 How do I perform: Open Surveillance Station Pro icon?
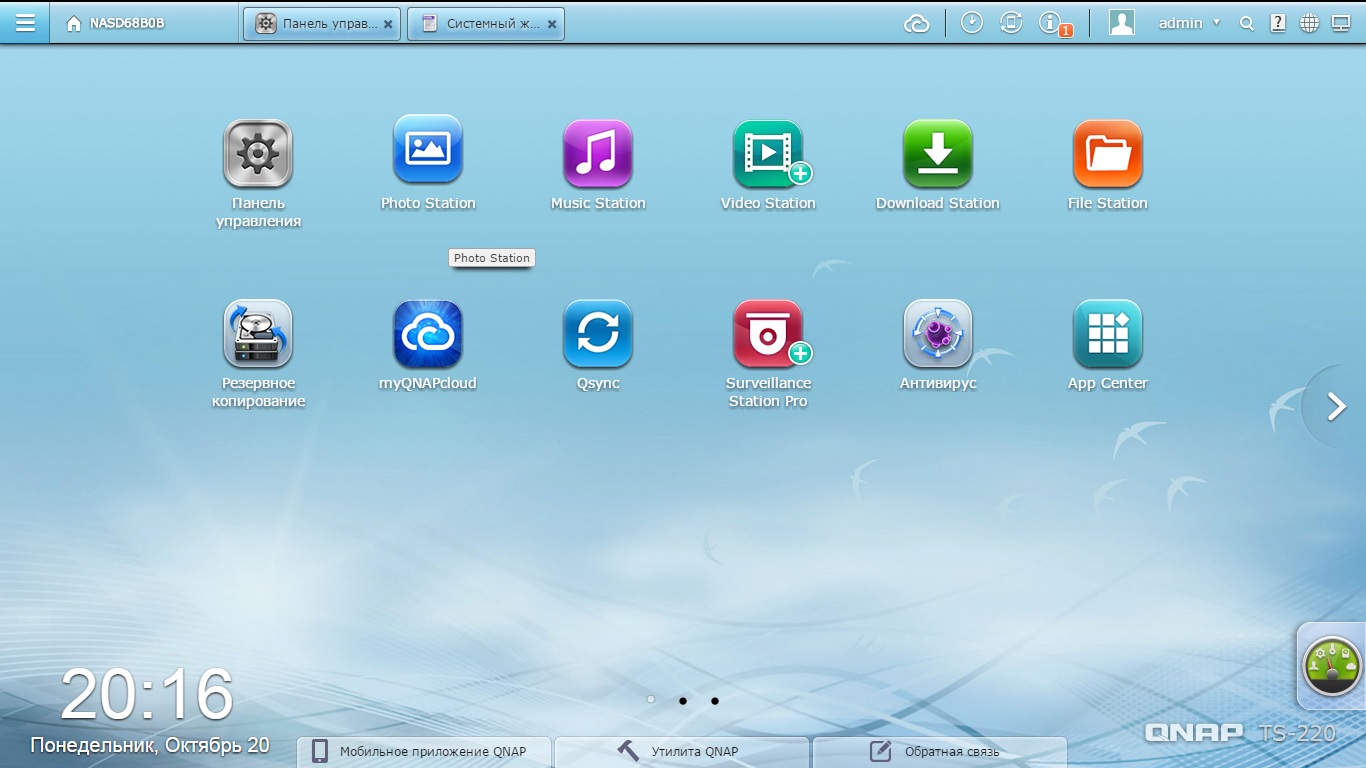point(768,334)
